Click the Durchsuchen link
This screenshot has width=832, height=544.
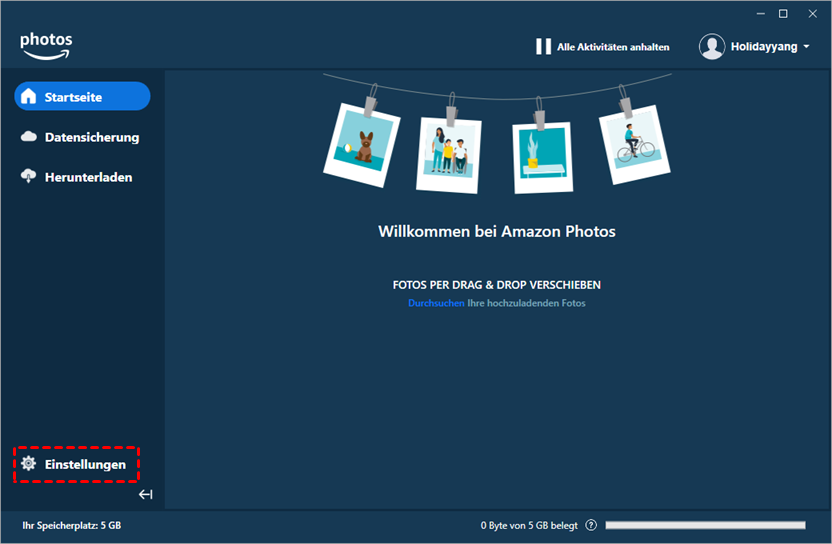tap(436, 303)
